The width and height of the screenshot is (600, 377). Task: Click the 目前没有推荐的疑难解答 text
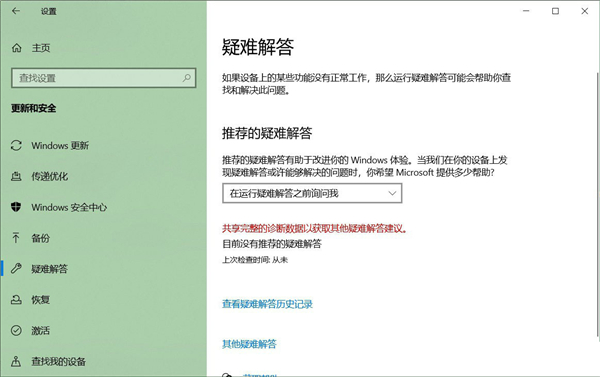272,244
